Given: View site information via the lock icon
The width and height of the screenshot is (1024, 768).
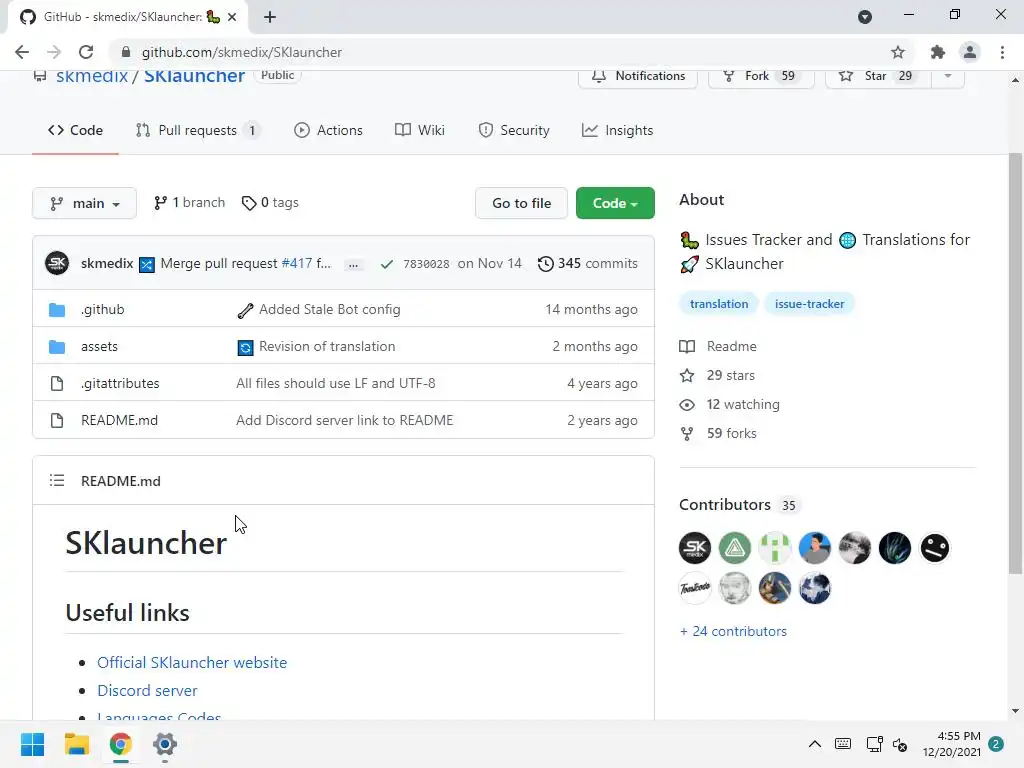Looking at the screenshot, I should (126, 52).
